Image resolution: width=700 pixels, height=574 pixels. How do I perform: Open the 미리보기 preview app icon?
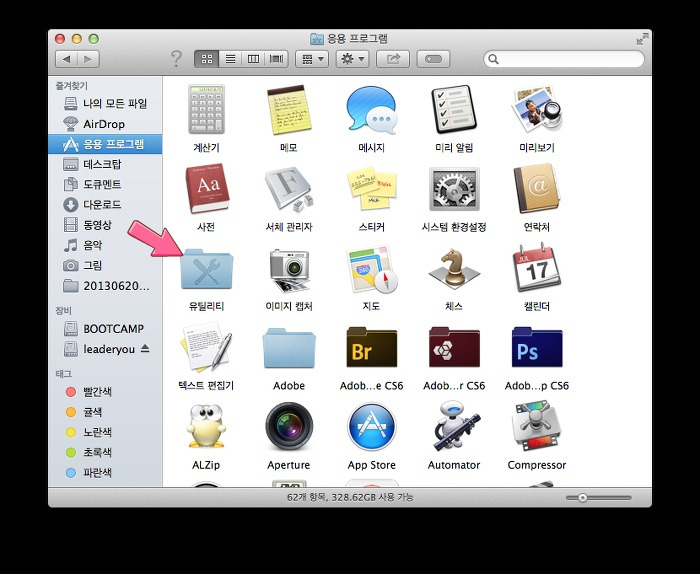537,110
